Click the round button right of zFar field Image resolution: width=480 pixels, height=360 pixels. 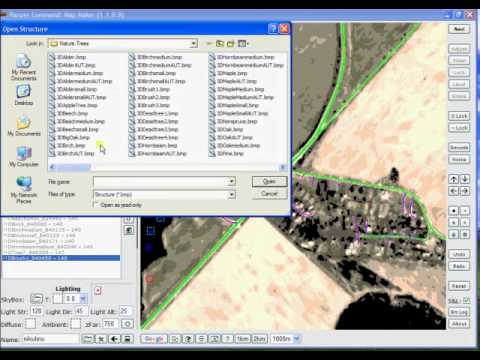coord(127,324)
